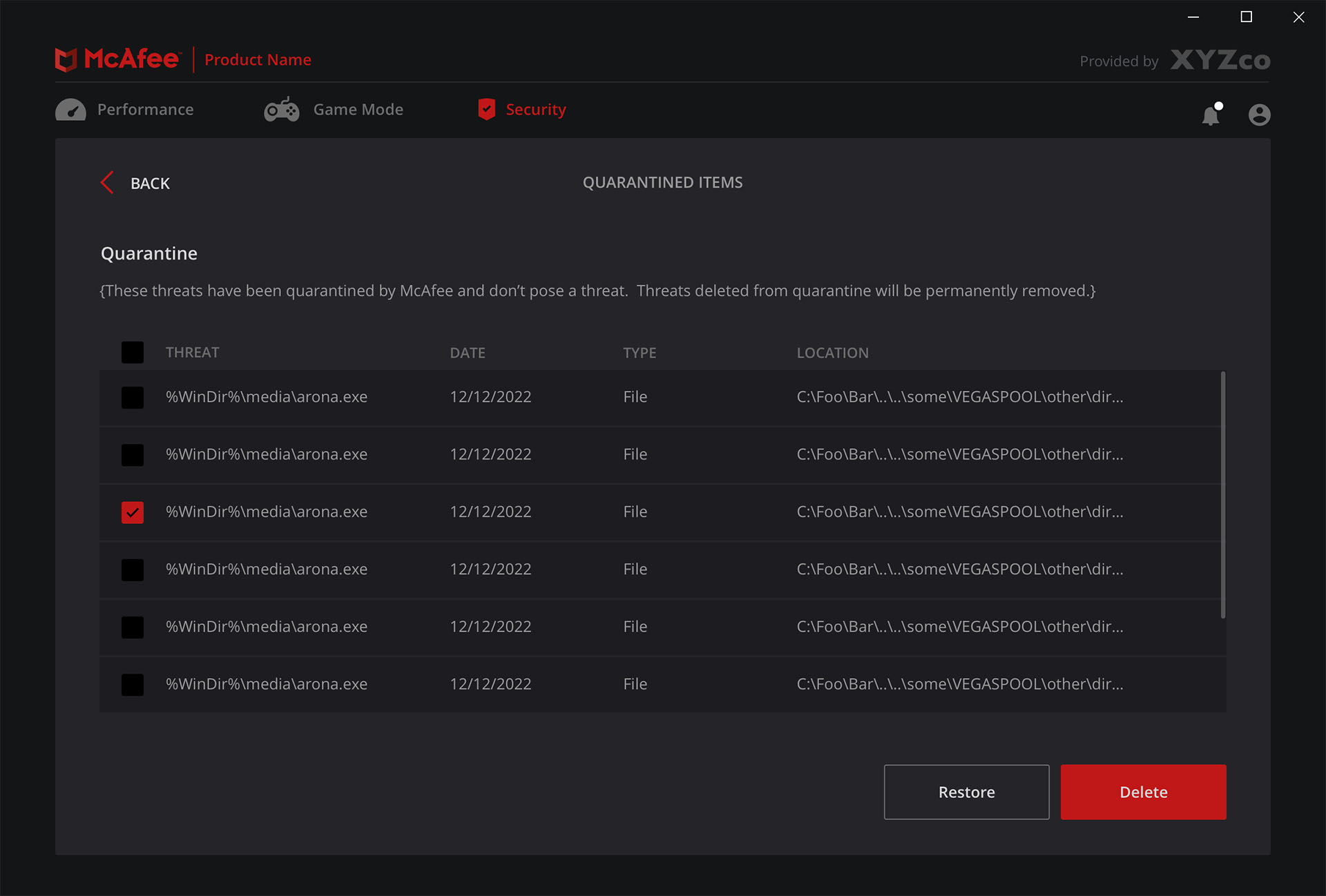Screen dimensions: 1326x896
Task: Check the second row threat checkbox
Action: coord(133,455)
